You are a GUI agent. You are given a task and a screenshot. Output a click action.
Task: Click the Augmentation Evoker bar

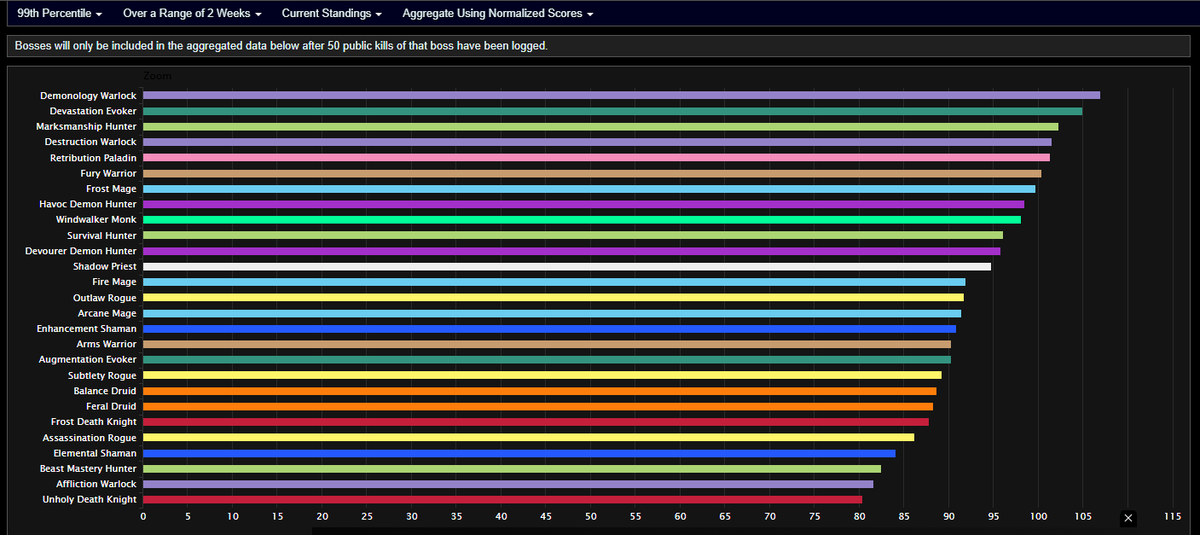pos(547,359)
